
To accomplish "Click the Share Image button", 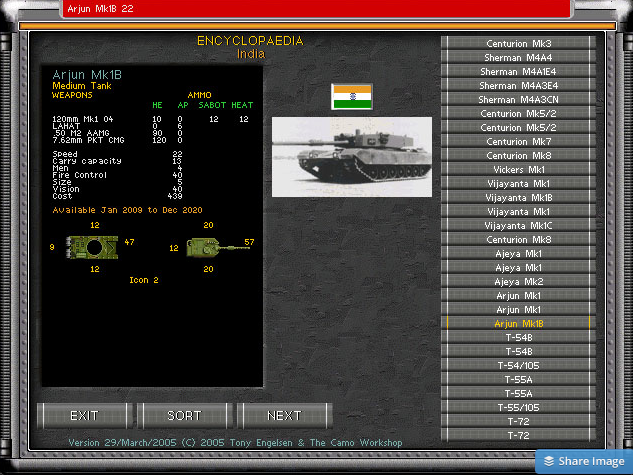I will click(x=584, y=461).
